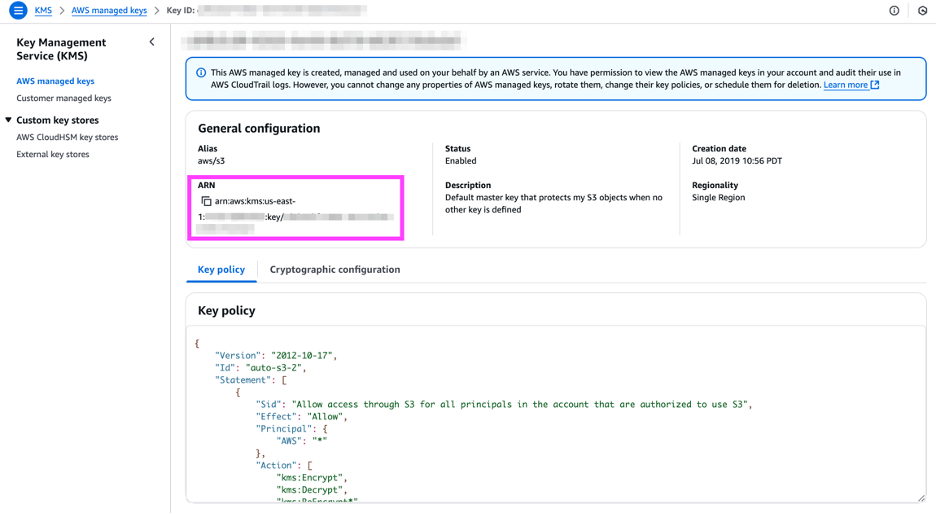This screenshot has height=514, width=936.
Task: Open the external link icon beside Learn more
Action: (875, 85)
